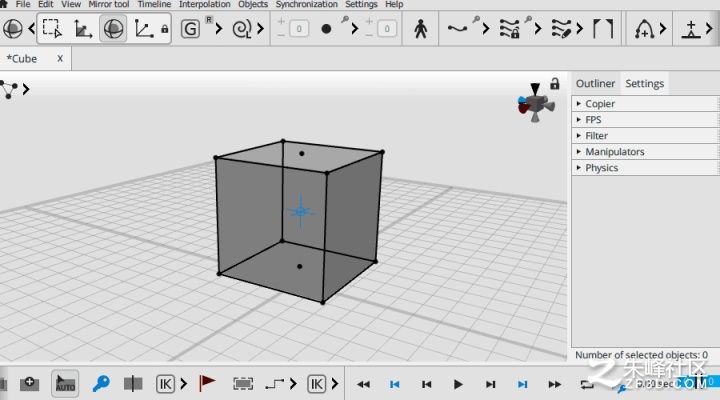Click the viewport node graph icon
720x400 pixels.
click(9, 89)
